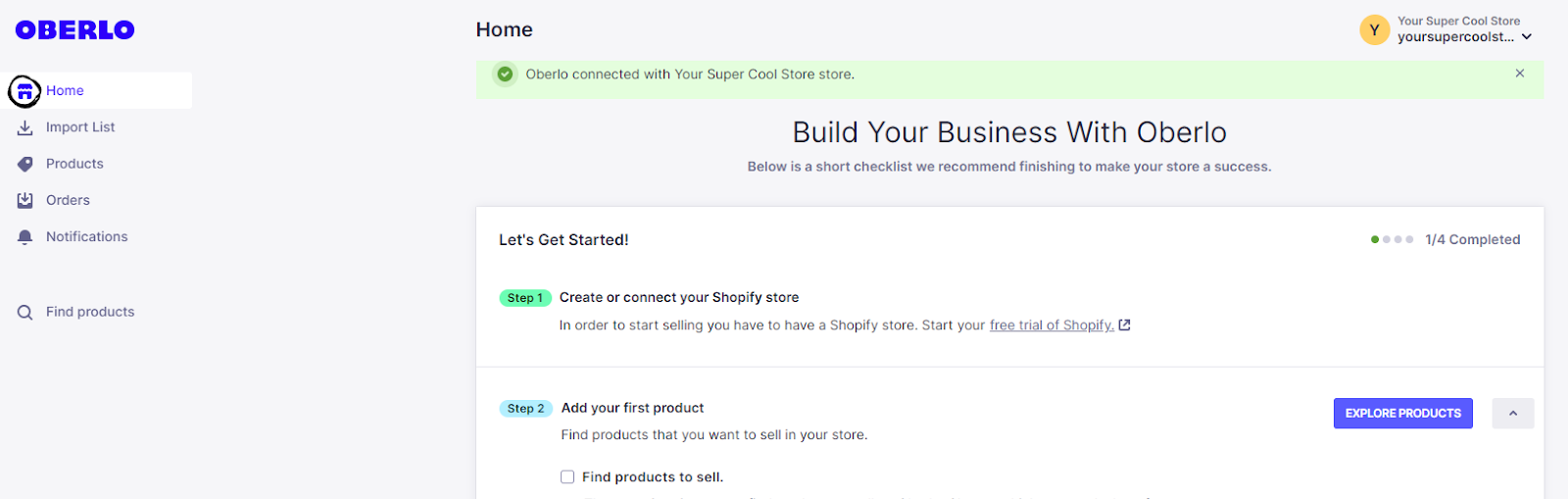Click the Find products magnifier icon
Image resolution: width=1568 pixels, height=499 pixels.
(x=25, y=313)
